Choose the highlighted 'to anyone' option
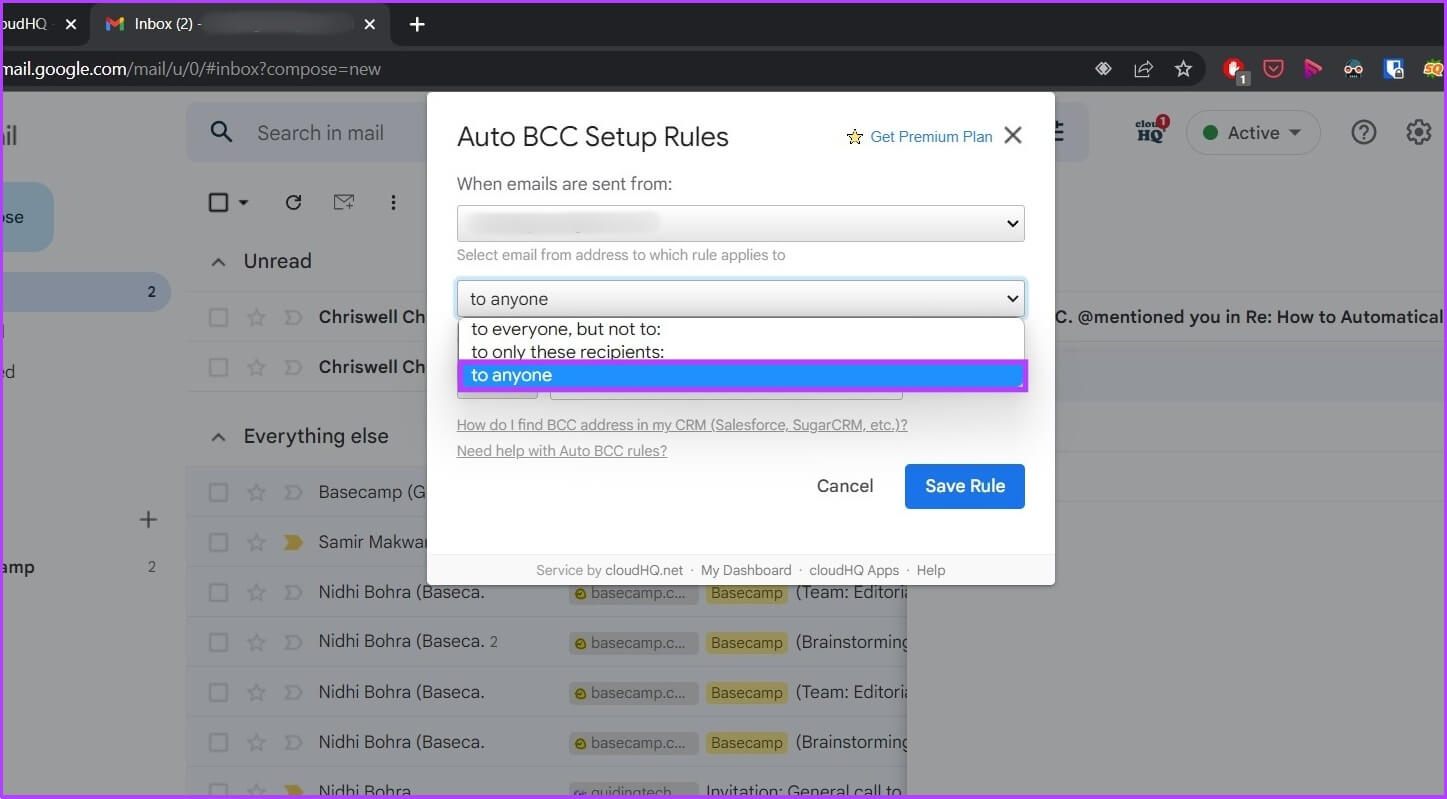 tap(741, 376)
